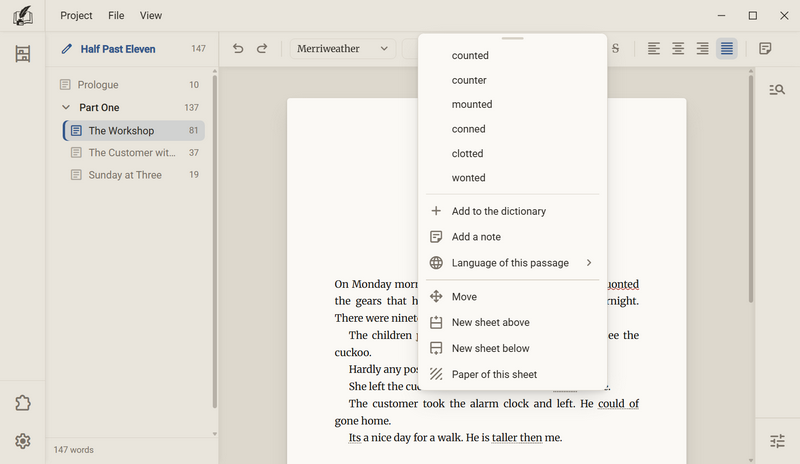This screenshot has width=800, height=464.
Task: Open the View menu
Action: 151,15
